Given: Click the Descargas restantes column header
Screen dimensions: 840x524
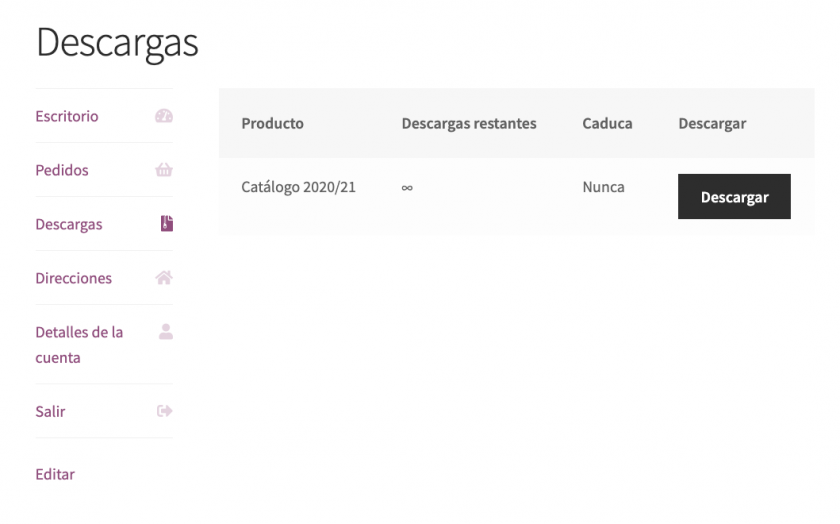Looking at the screenshot, I should click(469, 124).
